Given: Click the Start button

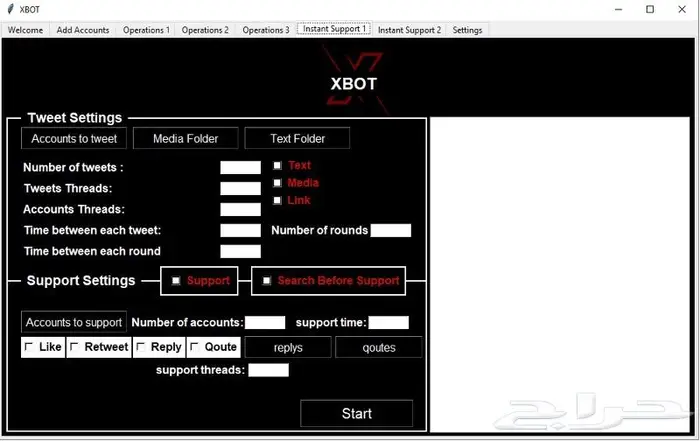Looking at the screenshot, I should [x=357, y=413].
